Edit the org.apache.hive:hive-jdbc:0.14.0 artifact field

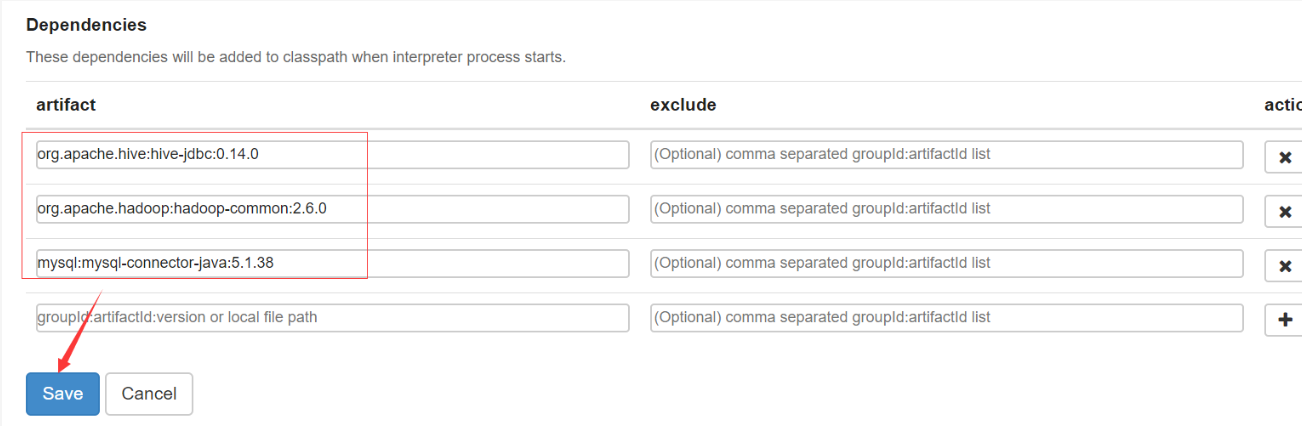click(333, 155)
